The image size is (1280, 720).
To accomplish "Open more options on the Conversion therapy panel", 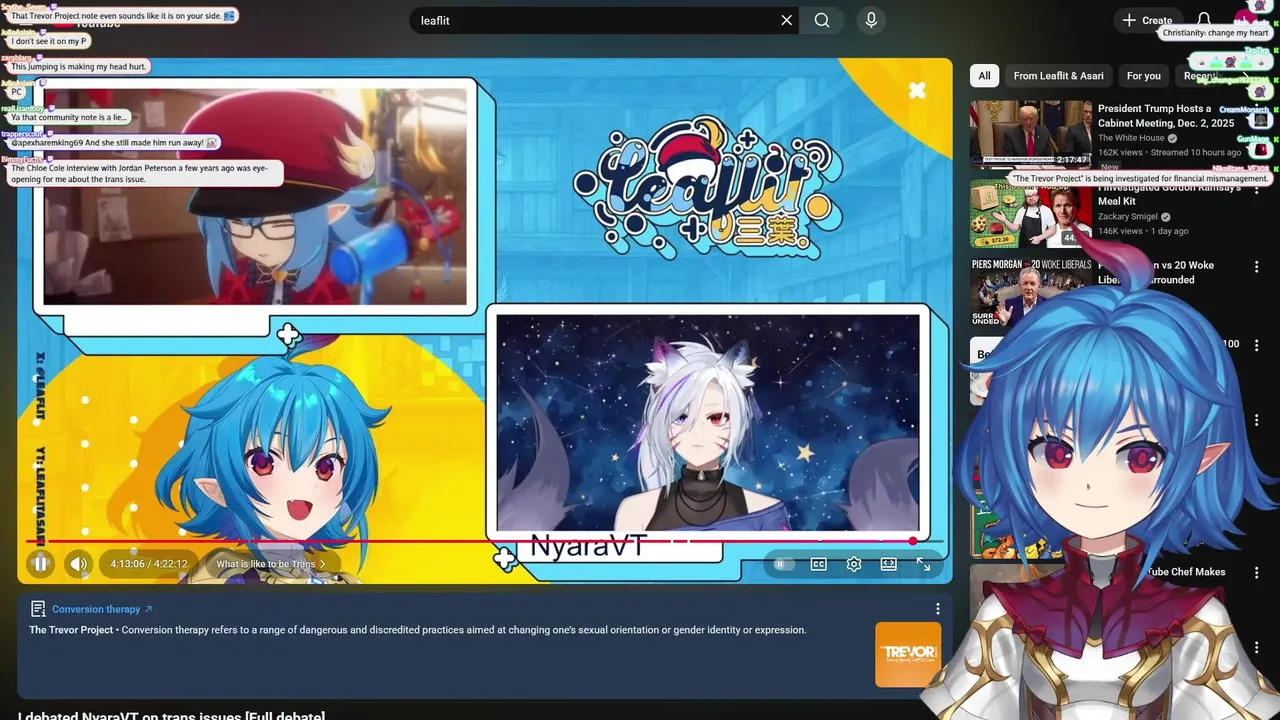I will [937, 609].
